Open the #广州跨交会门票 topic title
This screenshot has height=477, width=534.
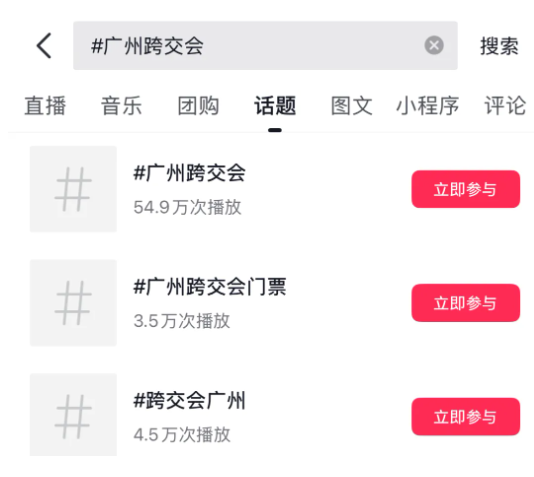(x=210, y=287)
